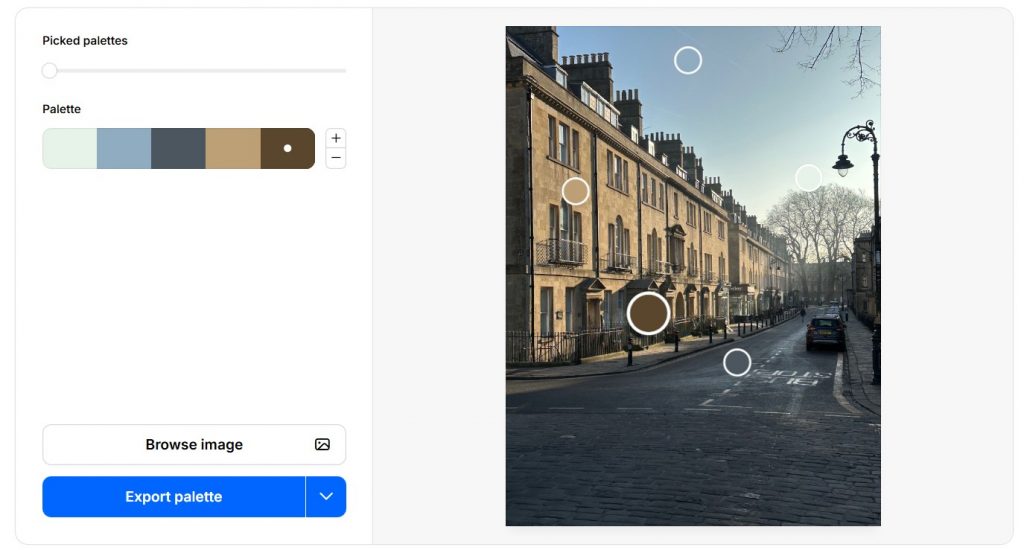This screenshot has width=1024, height=550.
Task: Click the plus button to add a palette color
Action: [336, 138]
